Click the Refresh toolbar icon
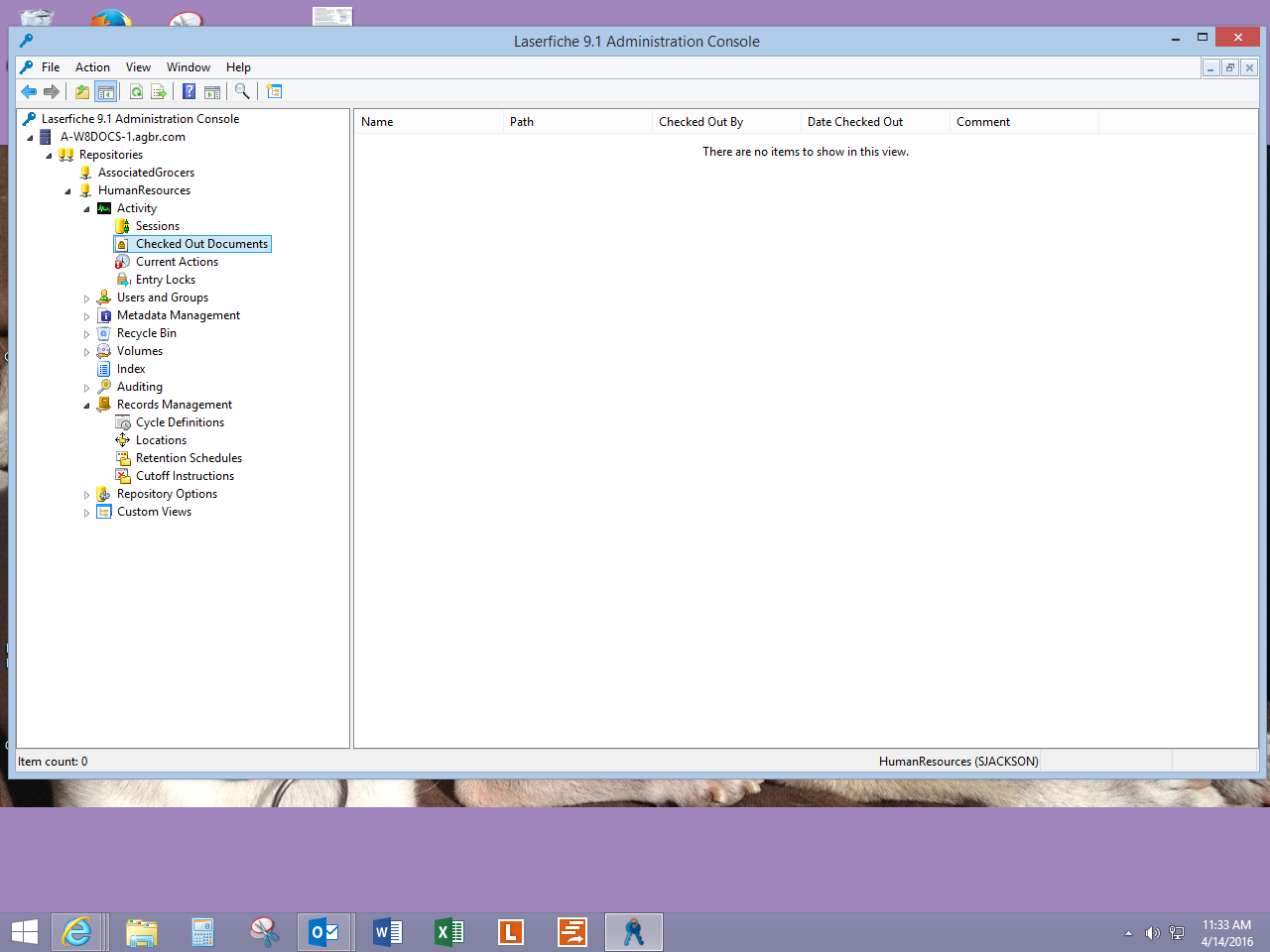This screenshot has height=952, width=1270. [136, 92]
